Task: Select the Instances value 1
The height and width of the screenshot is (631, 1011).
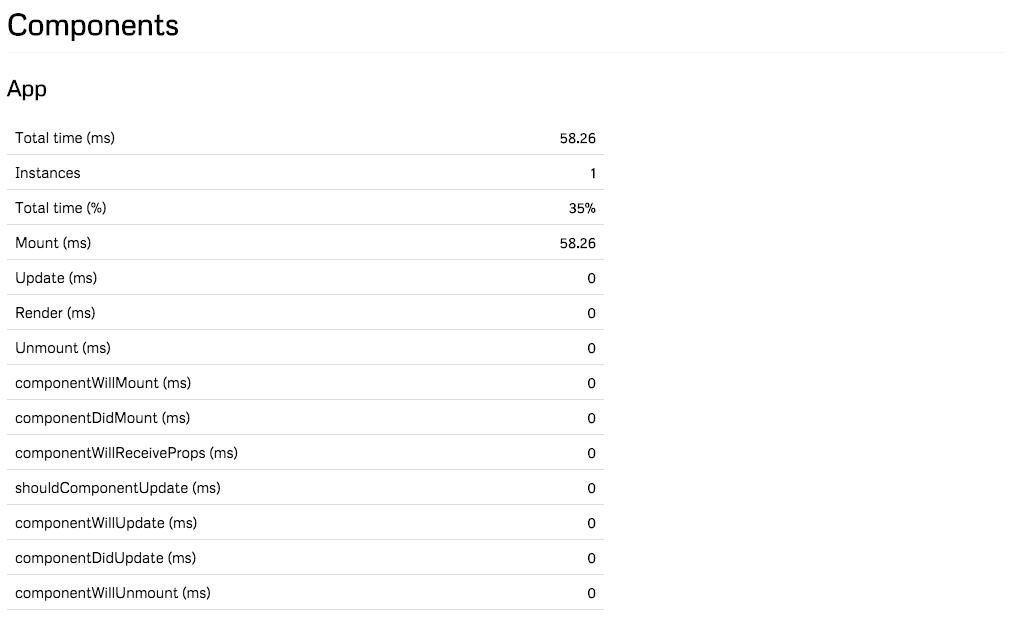Action: (593, 173)
